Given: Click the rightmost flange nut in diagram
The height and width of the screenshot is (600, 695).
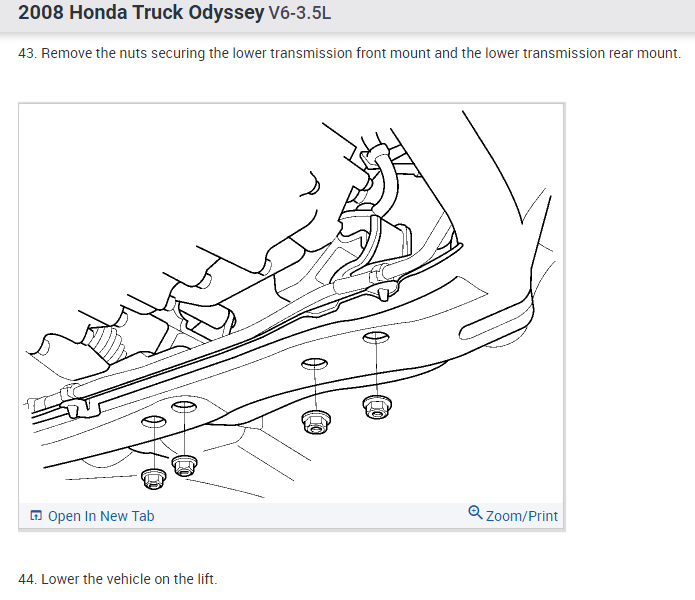Looking at the screenshot, I should point(377,407).
